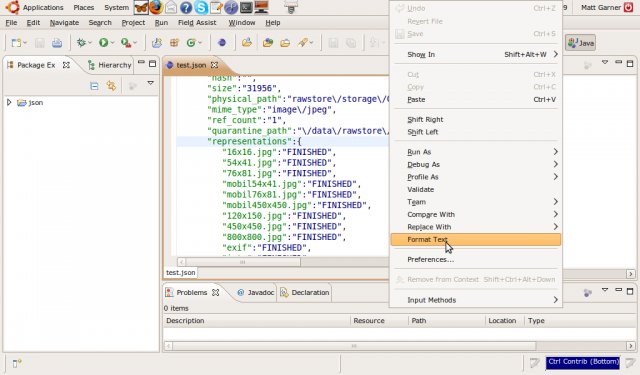
Task: Open the New wizard dropdown arrow
Action: [x=25, y=42]
